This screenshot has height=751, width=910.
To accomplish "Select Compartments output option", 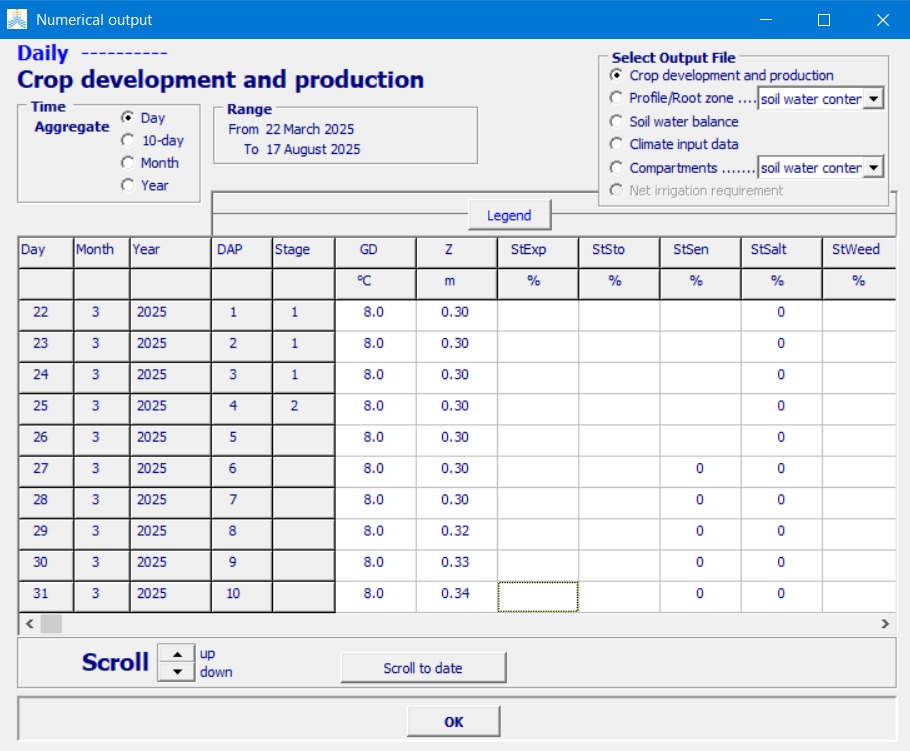I will tap(616, 168).
